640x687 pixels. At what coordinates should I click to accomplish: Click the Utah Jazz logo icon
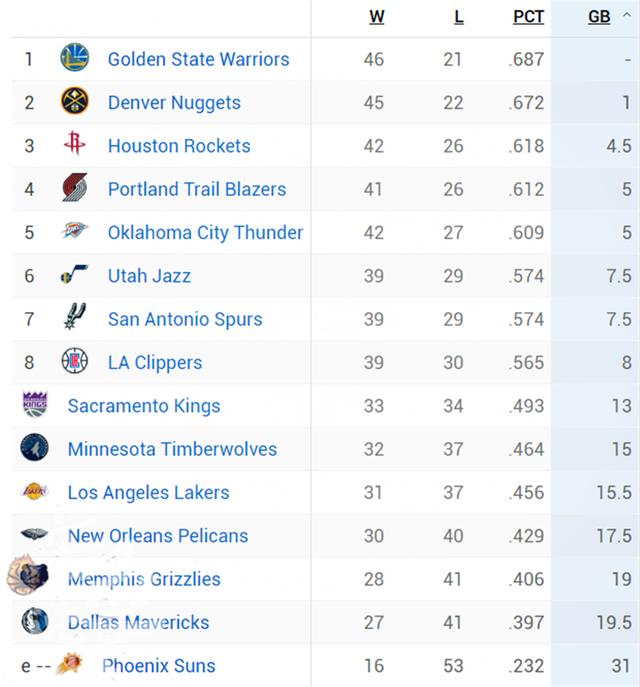74,274
